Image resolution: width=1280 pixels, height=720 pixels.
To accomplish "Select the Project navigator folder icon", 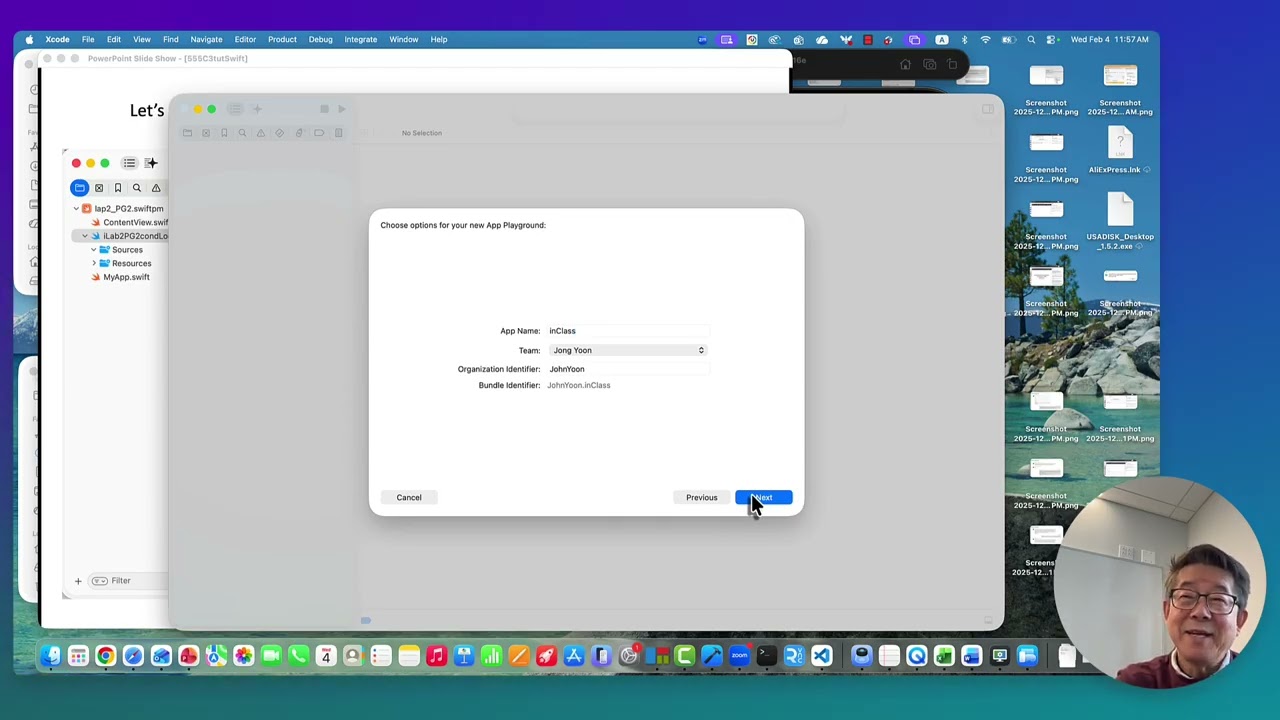I will (x=80, y=188).
